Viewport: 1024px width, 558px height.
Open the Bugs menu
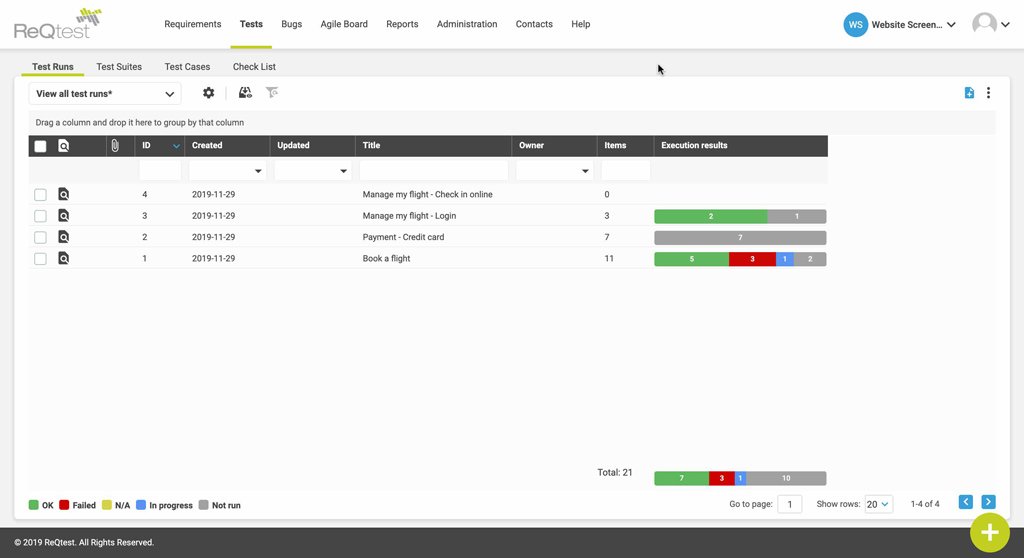[x=291, y=24]
